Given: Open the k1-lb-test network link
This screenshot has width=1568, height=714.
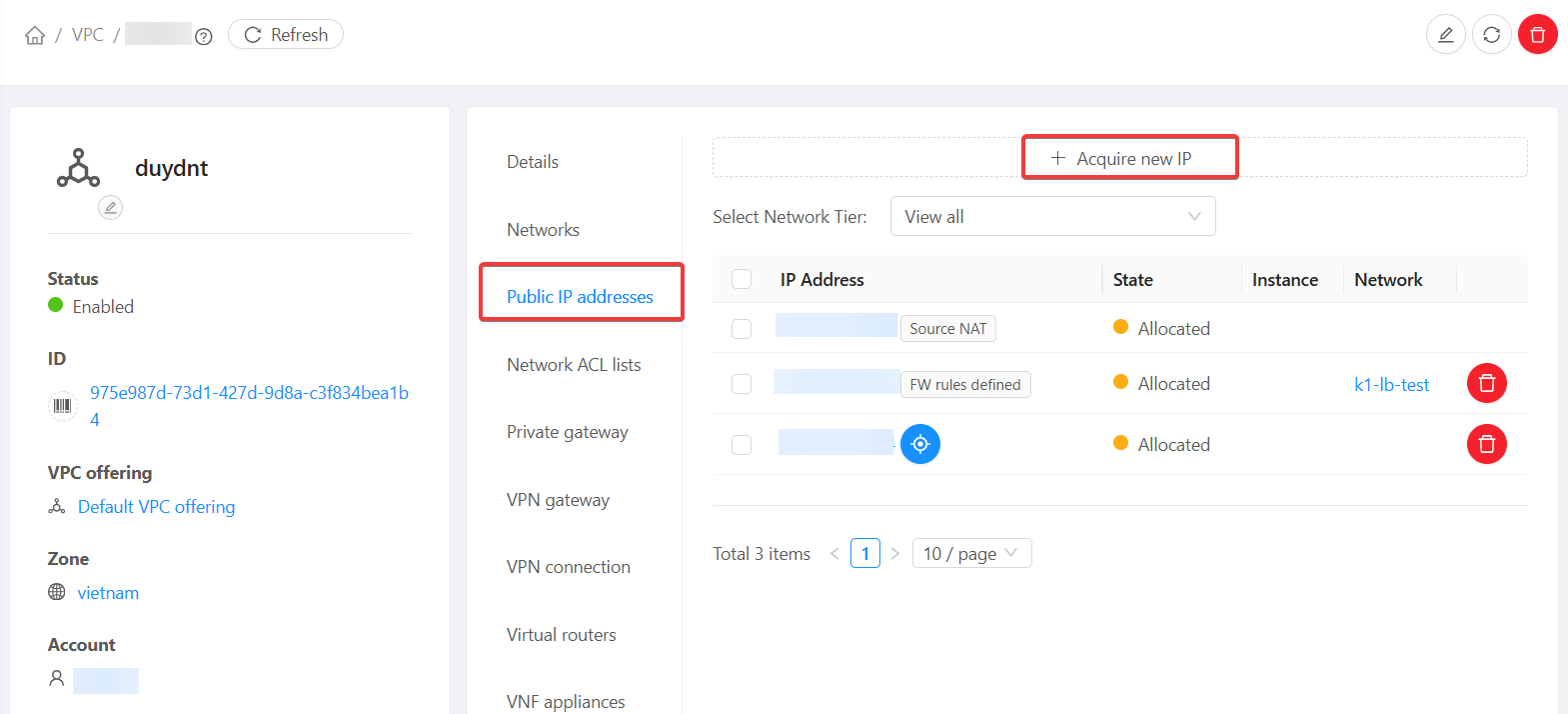Looking at the screenshot, I should point(1391,385).
